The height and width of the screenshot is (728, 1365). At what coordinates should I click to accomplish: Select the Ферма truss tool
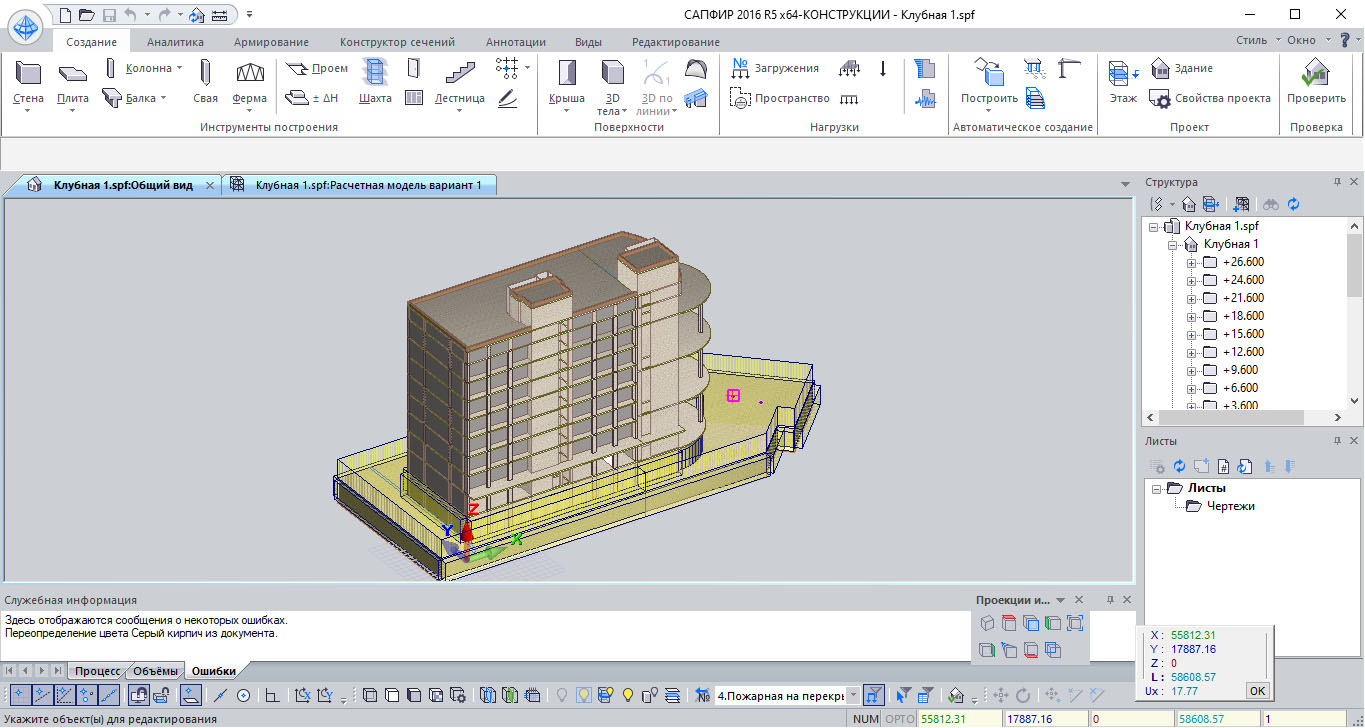249,82
